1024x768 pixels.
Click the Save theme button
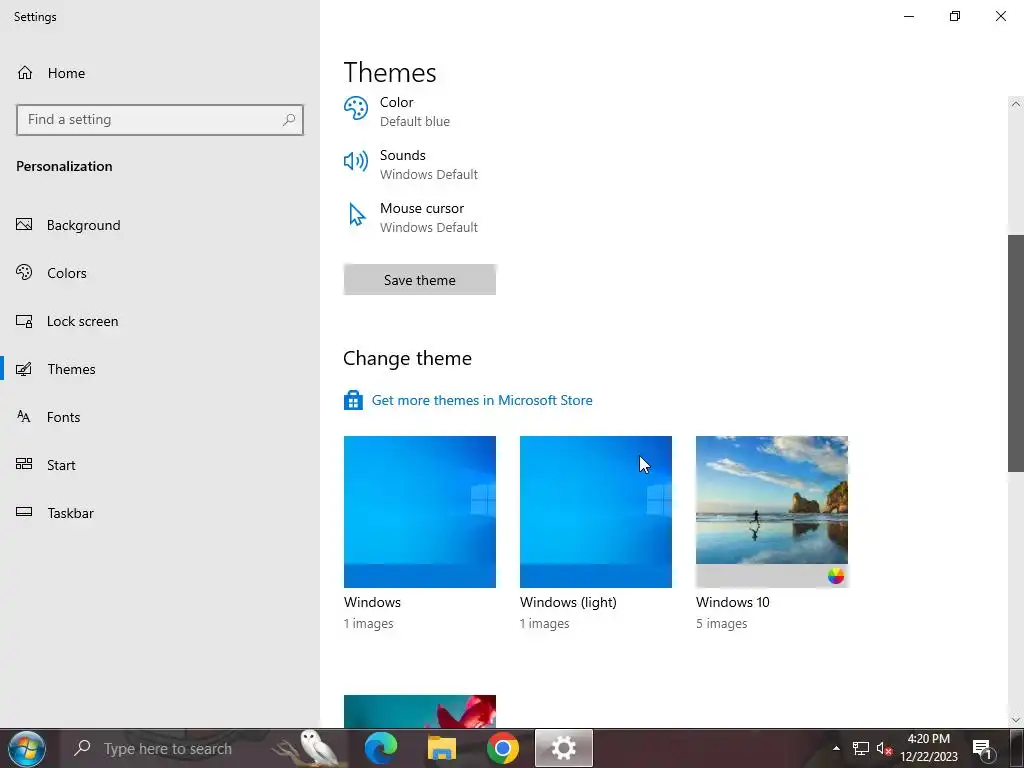pyautogui.click(x=419, y=280)
